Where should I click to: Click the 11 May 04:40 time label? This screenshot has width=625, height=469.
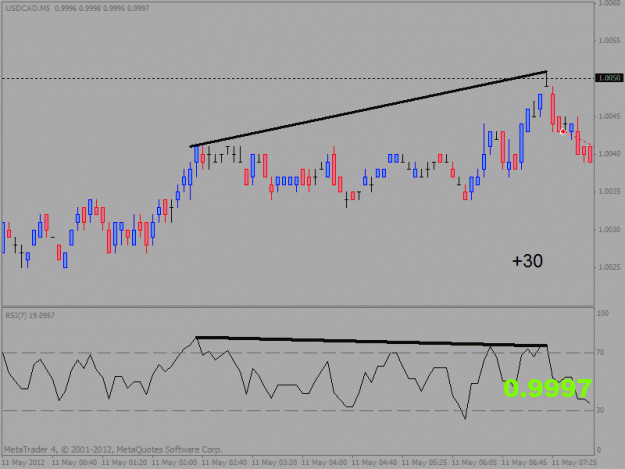coord(374,463)
